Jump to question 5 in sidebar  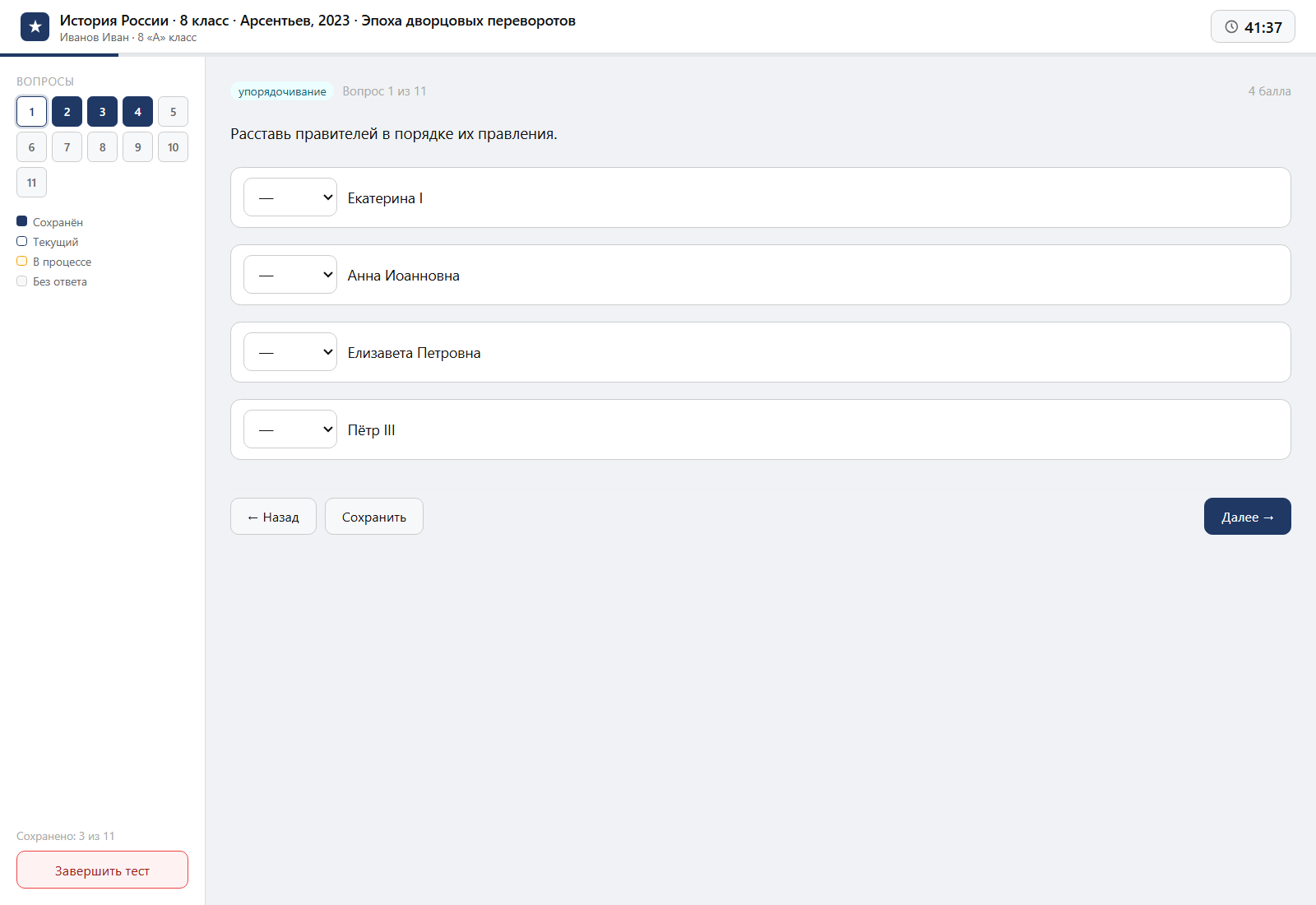pyautogui.click(x=173, y=112)
